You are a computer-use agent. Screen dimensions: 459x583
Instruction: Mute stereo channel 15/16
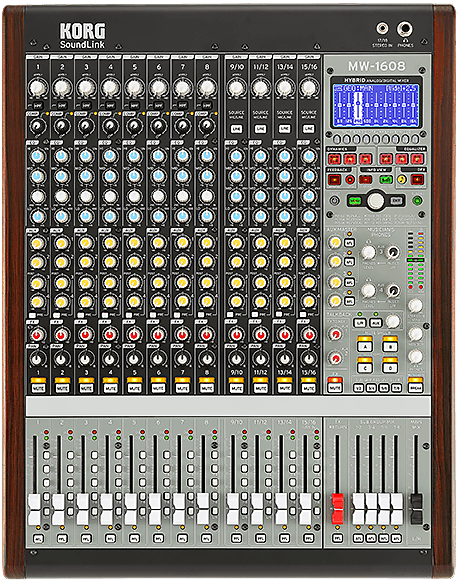pos(308,388)
